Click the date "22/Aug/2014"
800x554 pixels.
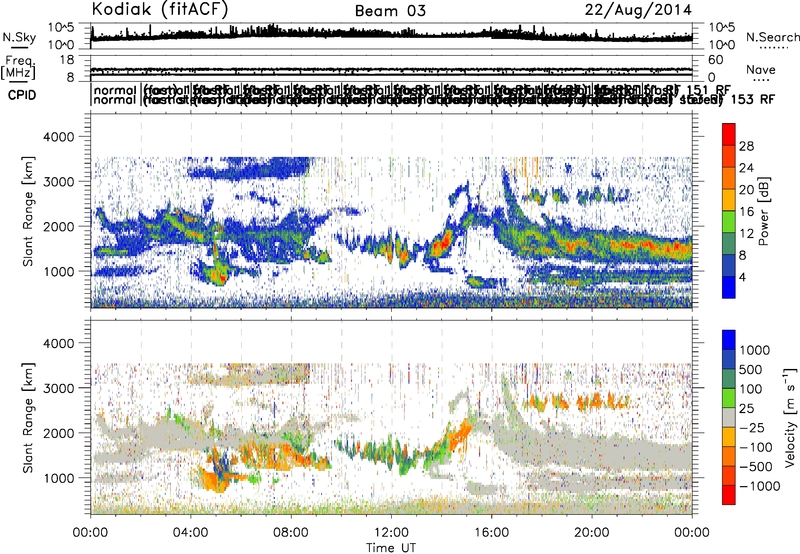pos(638,9)
